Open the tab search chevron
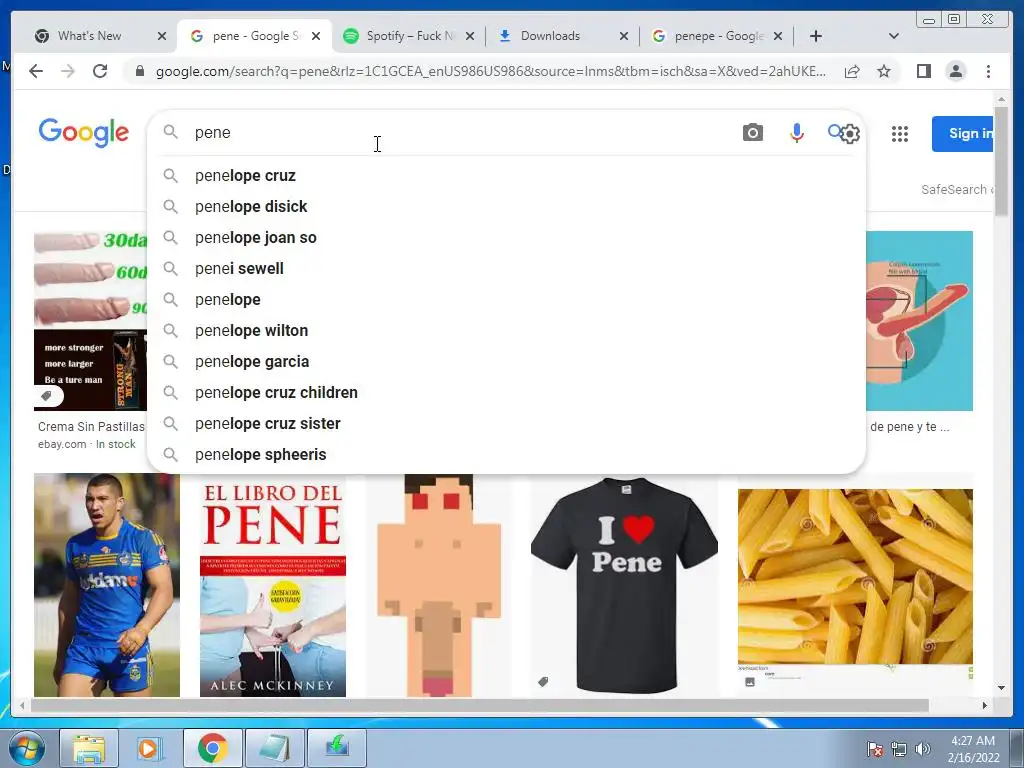The height and width of the screenshot is (768, 1024). [893, 36]
